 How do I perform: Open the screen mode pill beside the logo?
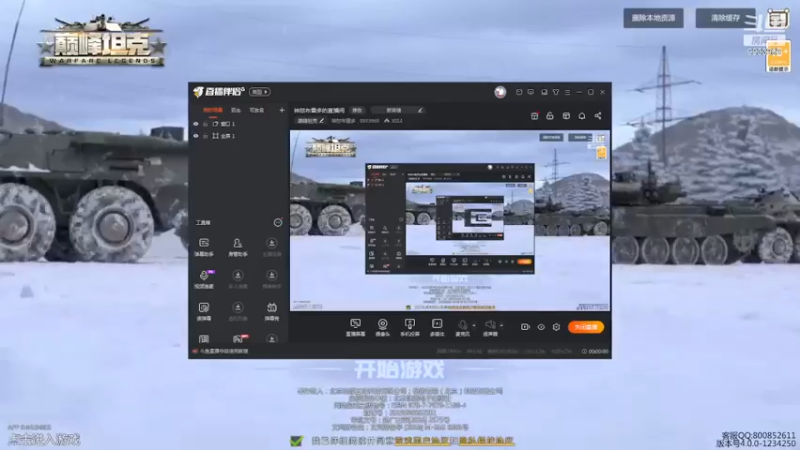[260, 92]
